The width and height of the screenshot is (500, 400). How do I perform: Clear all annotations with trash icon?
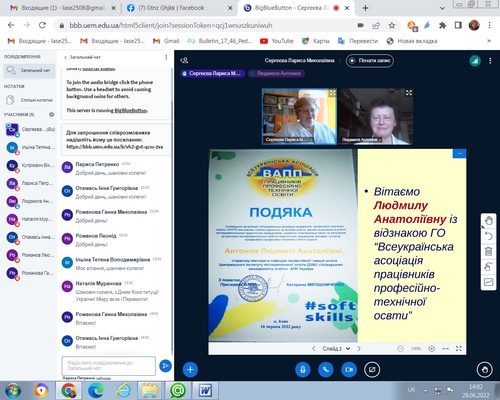[489, 251]
